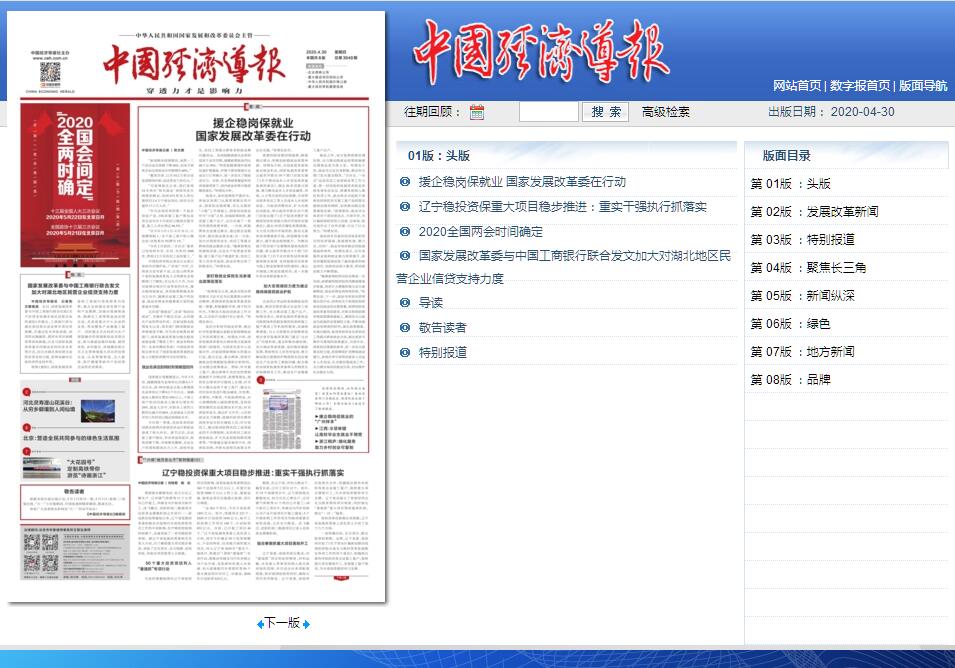Click the right arrow beside 下一版
Image resolution: width=955 pixels, height=668 pixels.
pos(306,623)
